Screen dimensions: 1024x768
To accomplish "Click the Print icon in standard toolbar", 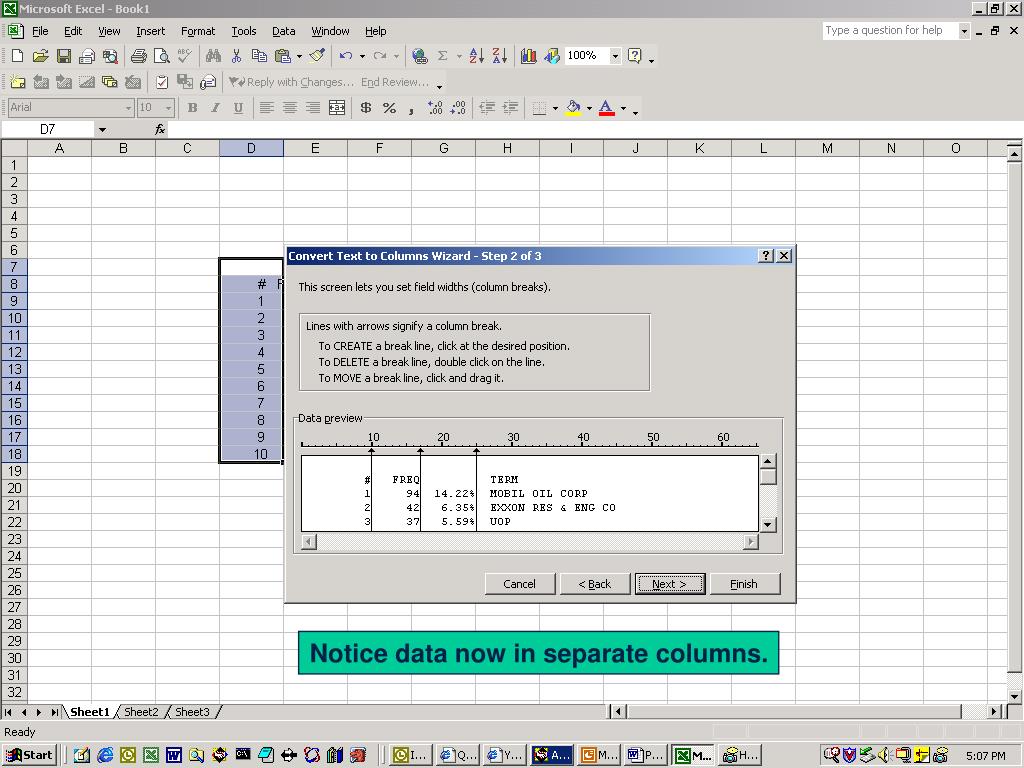I will pos(138,56).
